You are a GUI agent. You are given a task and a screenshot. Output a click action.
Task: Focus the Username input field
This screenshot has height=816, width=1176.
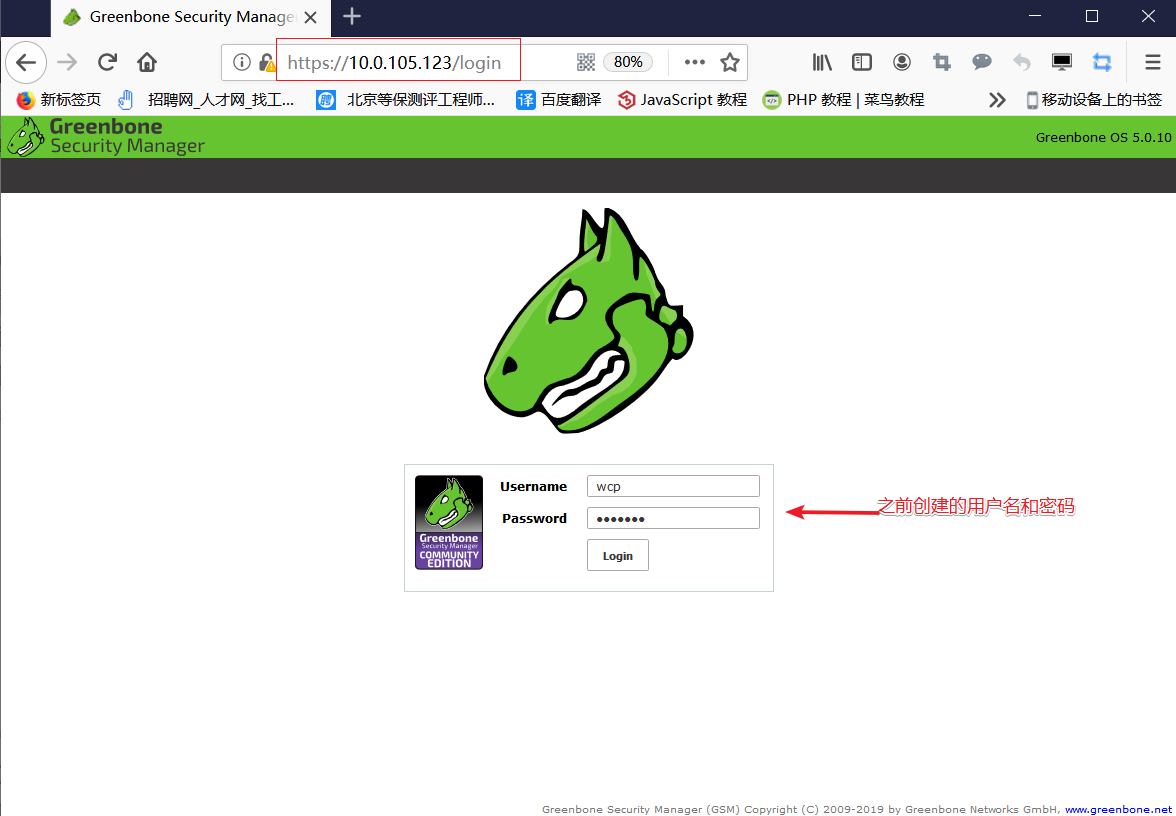pyautogui.click(x=673, y=486)
